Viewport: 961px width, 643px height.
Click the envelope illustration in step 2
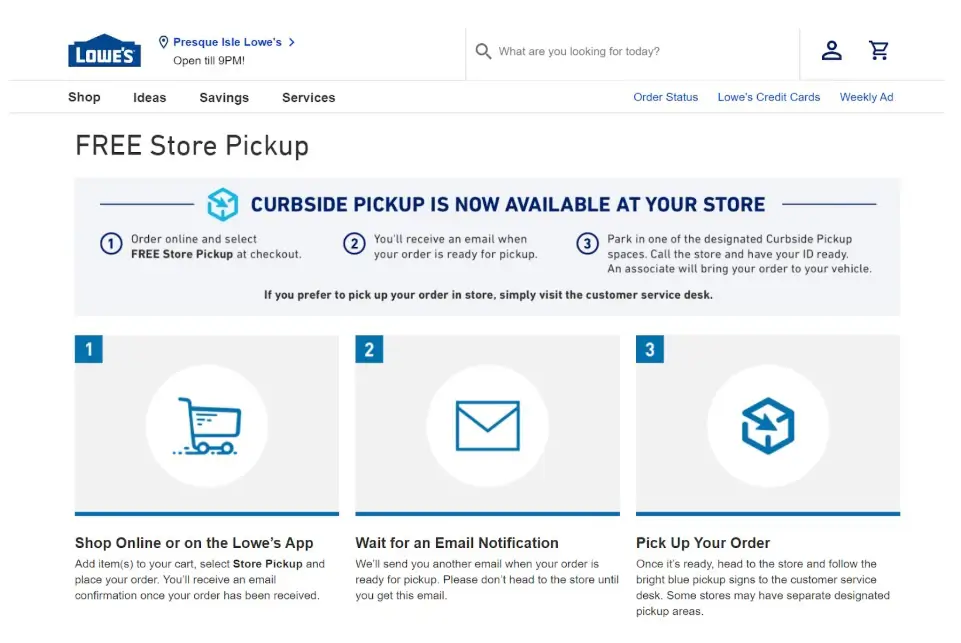(488, 426)
